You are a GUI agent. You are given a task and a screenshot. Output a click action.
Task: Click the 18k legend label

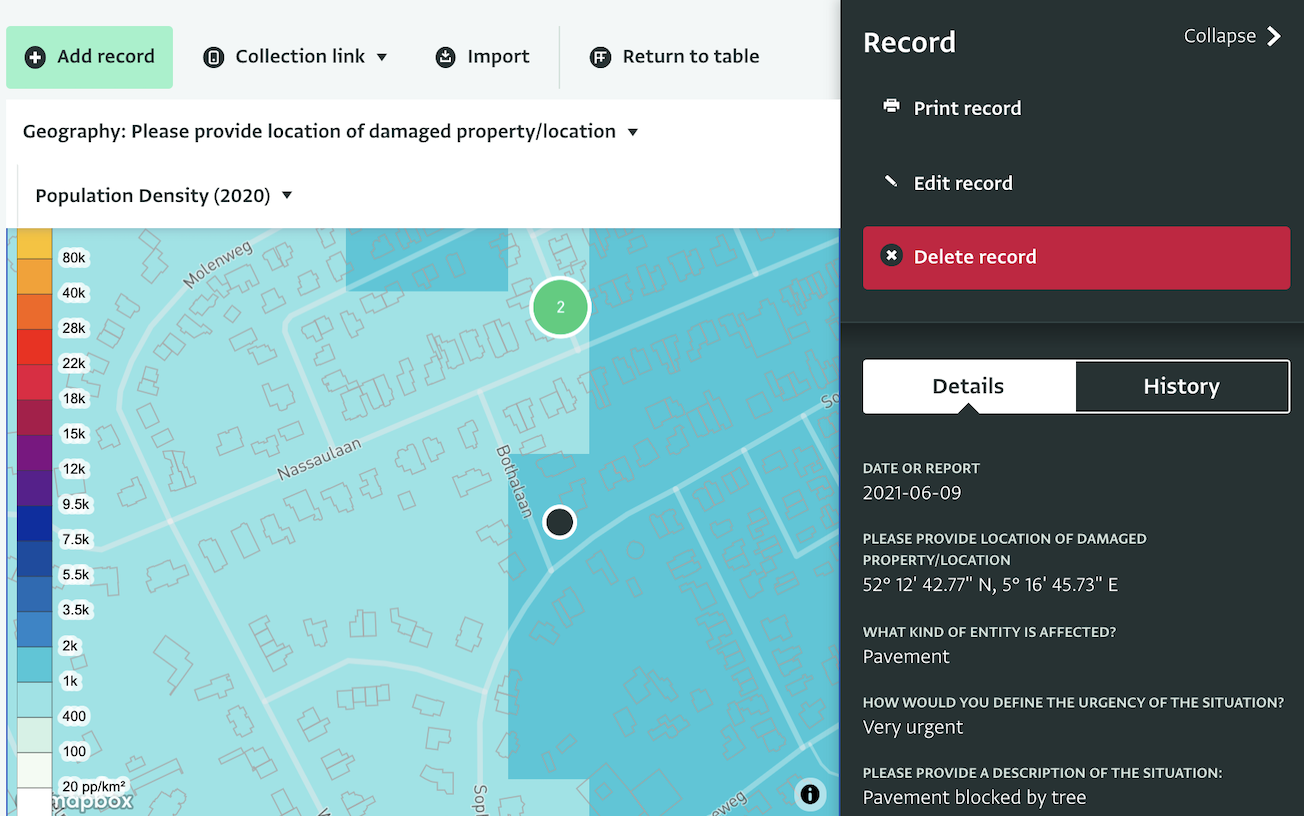tap(74, 398)
